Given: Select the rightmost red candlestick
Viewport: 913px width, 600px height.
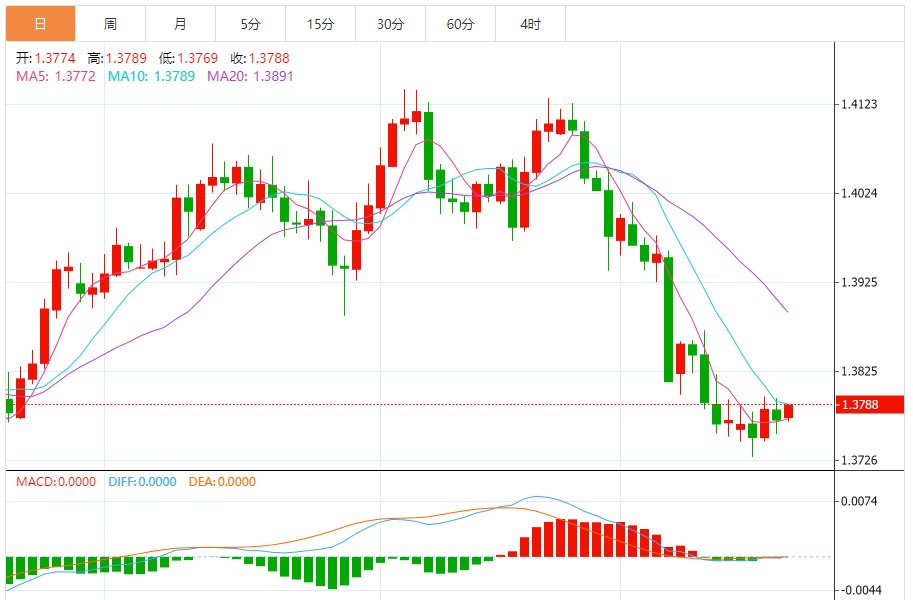Looking at the screenshot, I should point(789,411).
